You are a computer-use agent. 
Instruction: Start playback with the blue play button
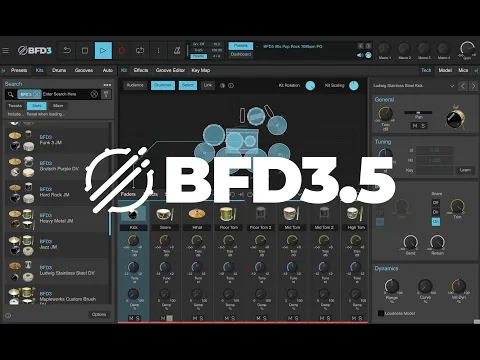tap(103, 51)
